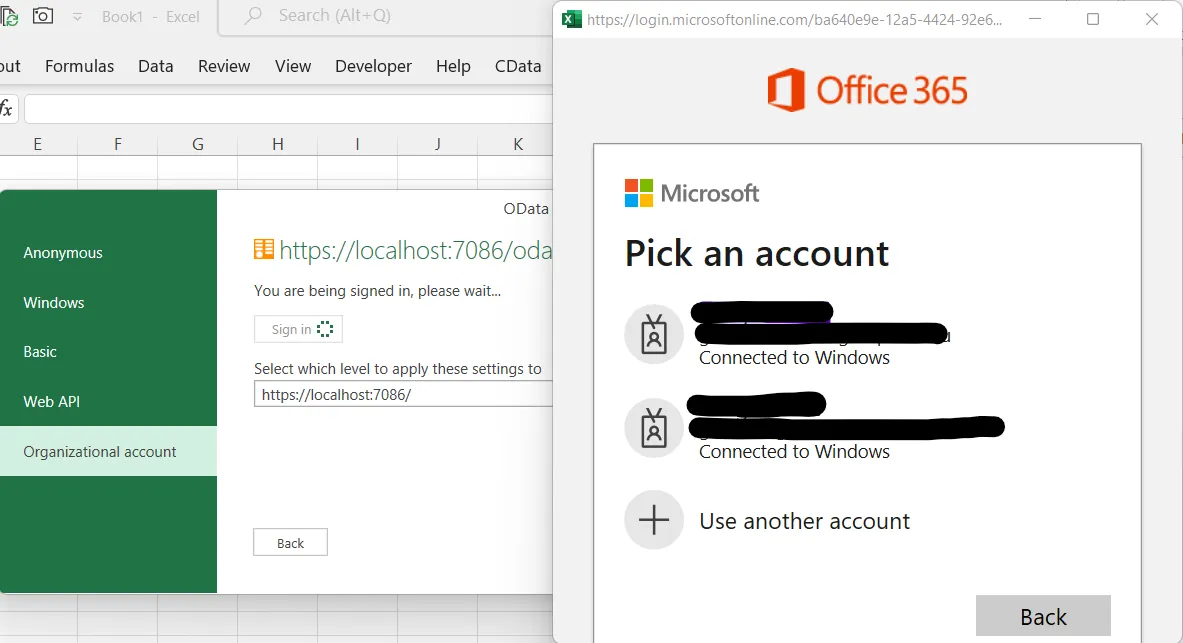Open the level selection dropdown showing localhost:7086
Image resolution: width=1183 pixels, height=643 pixels.
pos(403,395)
